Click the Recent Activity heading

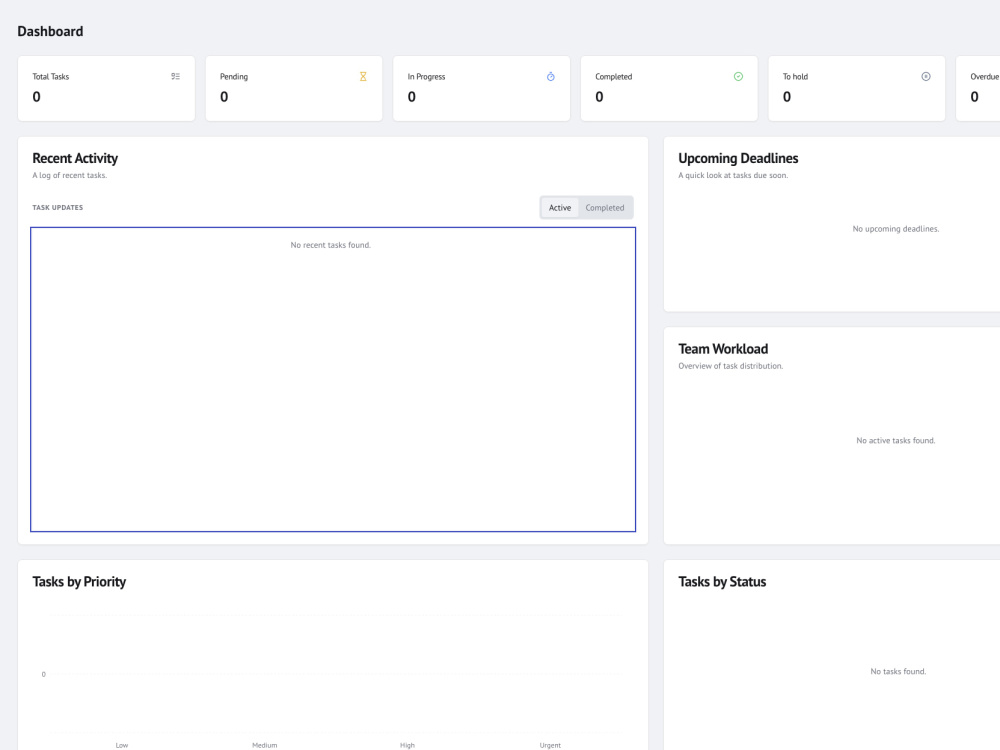pos(75,158)
